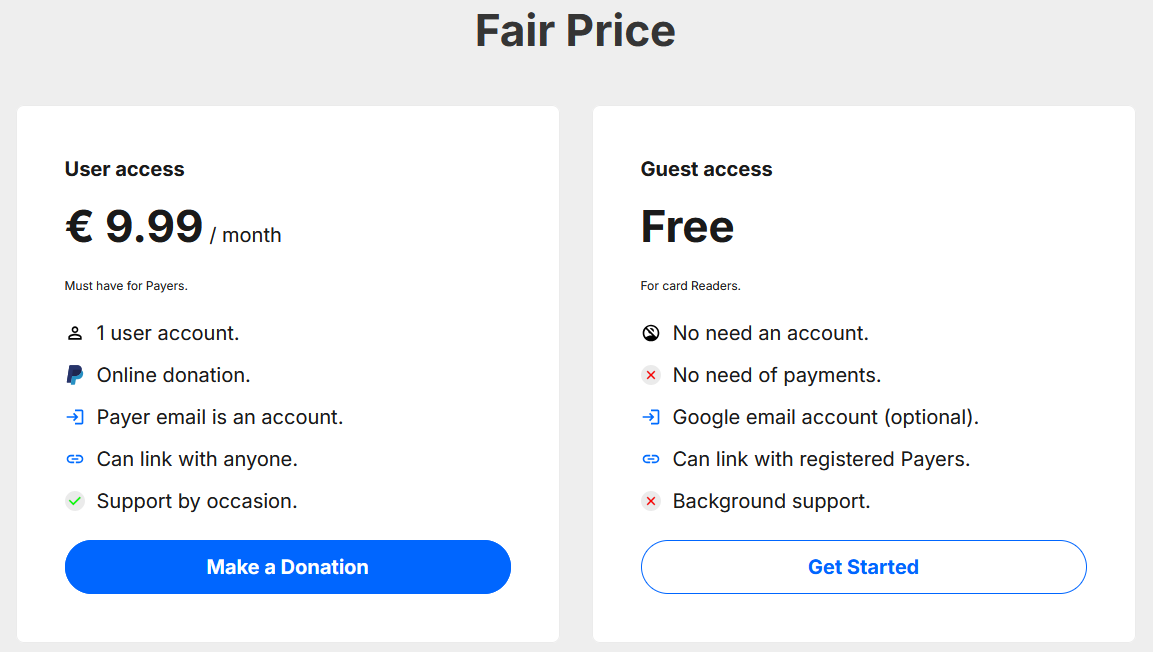This screenshot has width=1153, height=652.
Task: Click the Fair Price heading
Action: coord(576,31)
